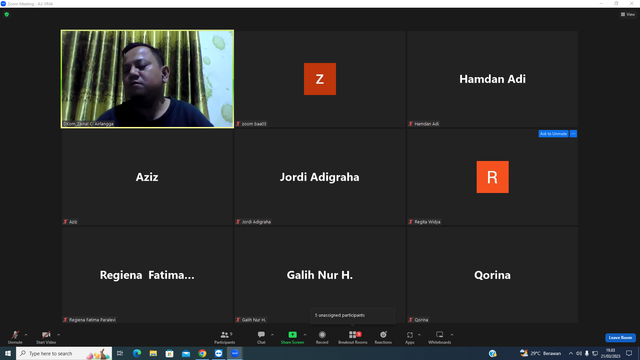
Task: Open Task View on the taskbar
Action: 120,353
